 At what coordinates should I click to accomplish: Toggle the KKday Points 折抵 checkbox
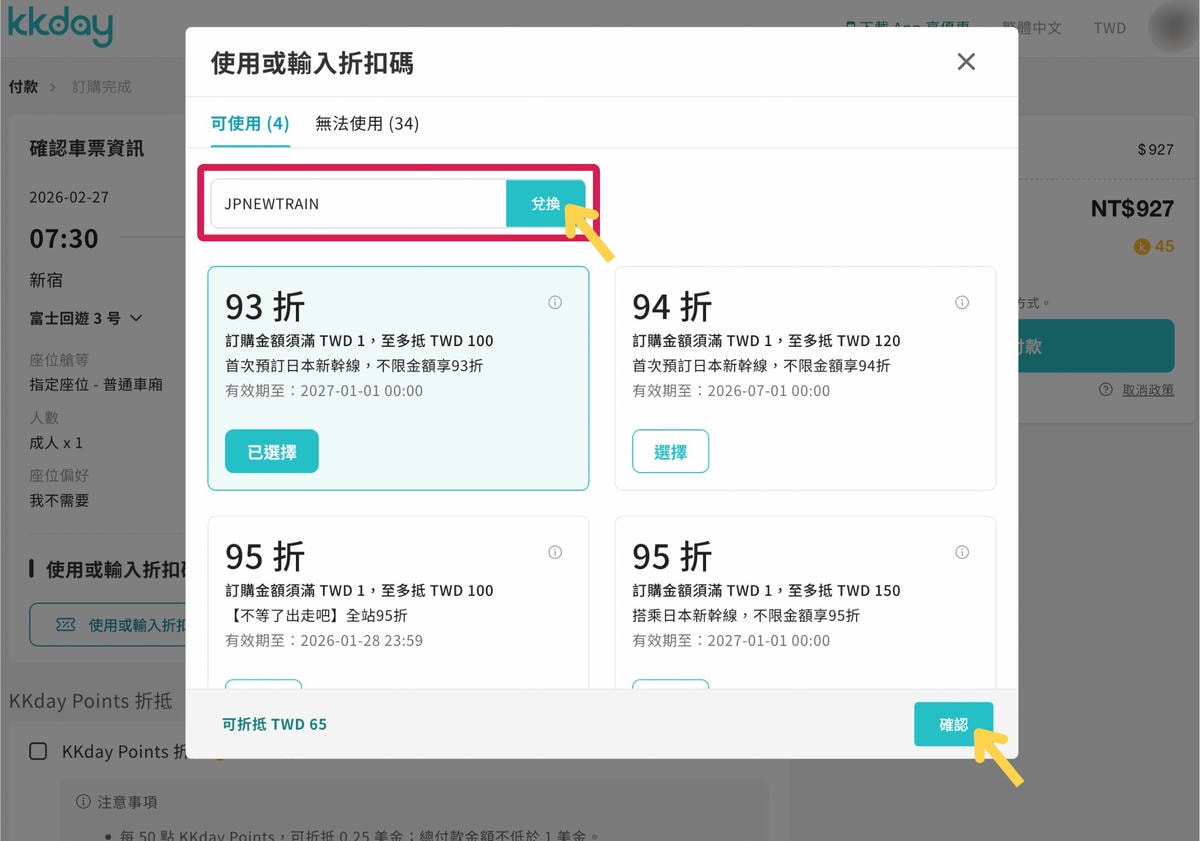point(38,751)
